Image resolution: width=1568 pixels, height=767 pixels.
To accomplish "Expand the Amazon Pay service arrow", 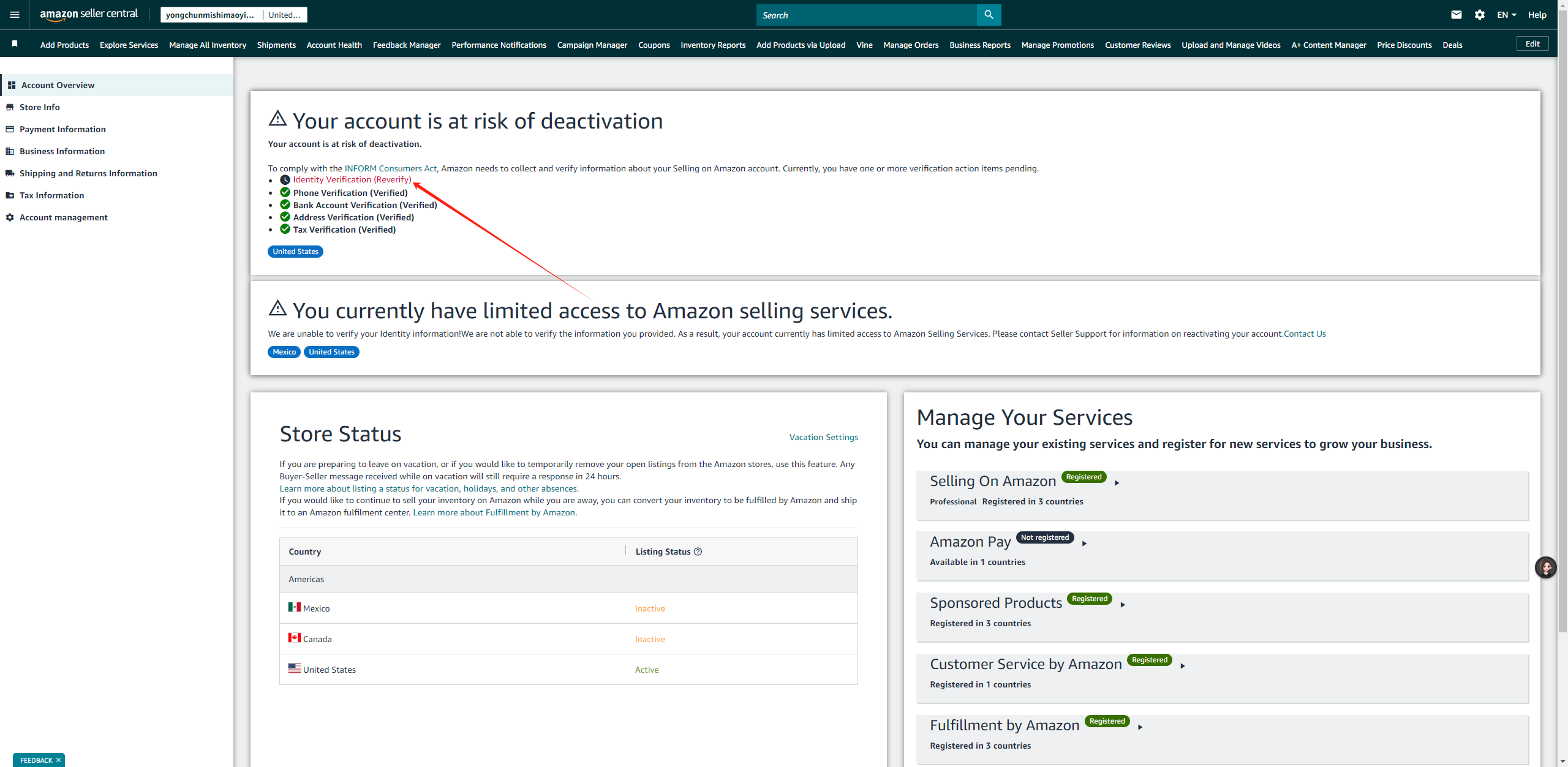I will point(1084,544).
